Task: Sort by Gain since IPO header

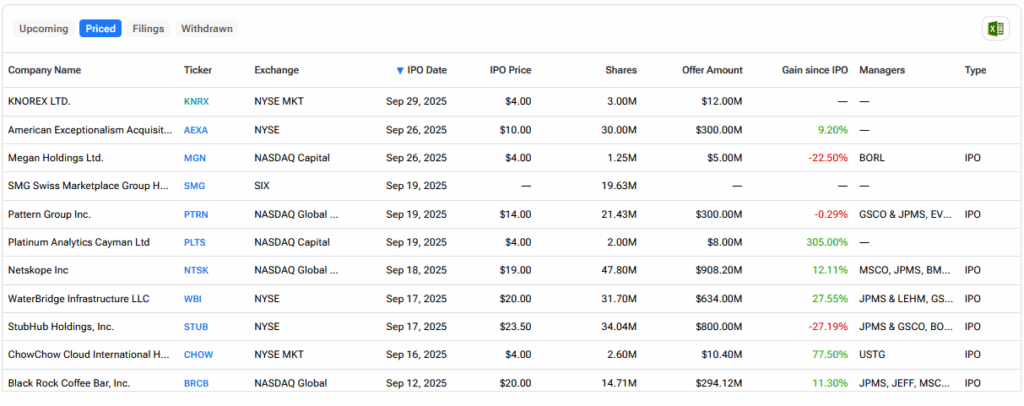Action: coord(814,70)
